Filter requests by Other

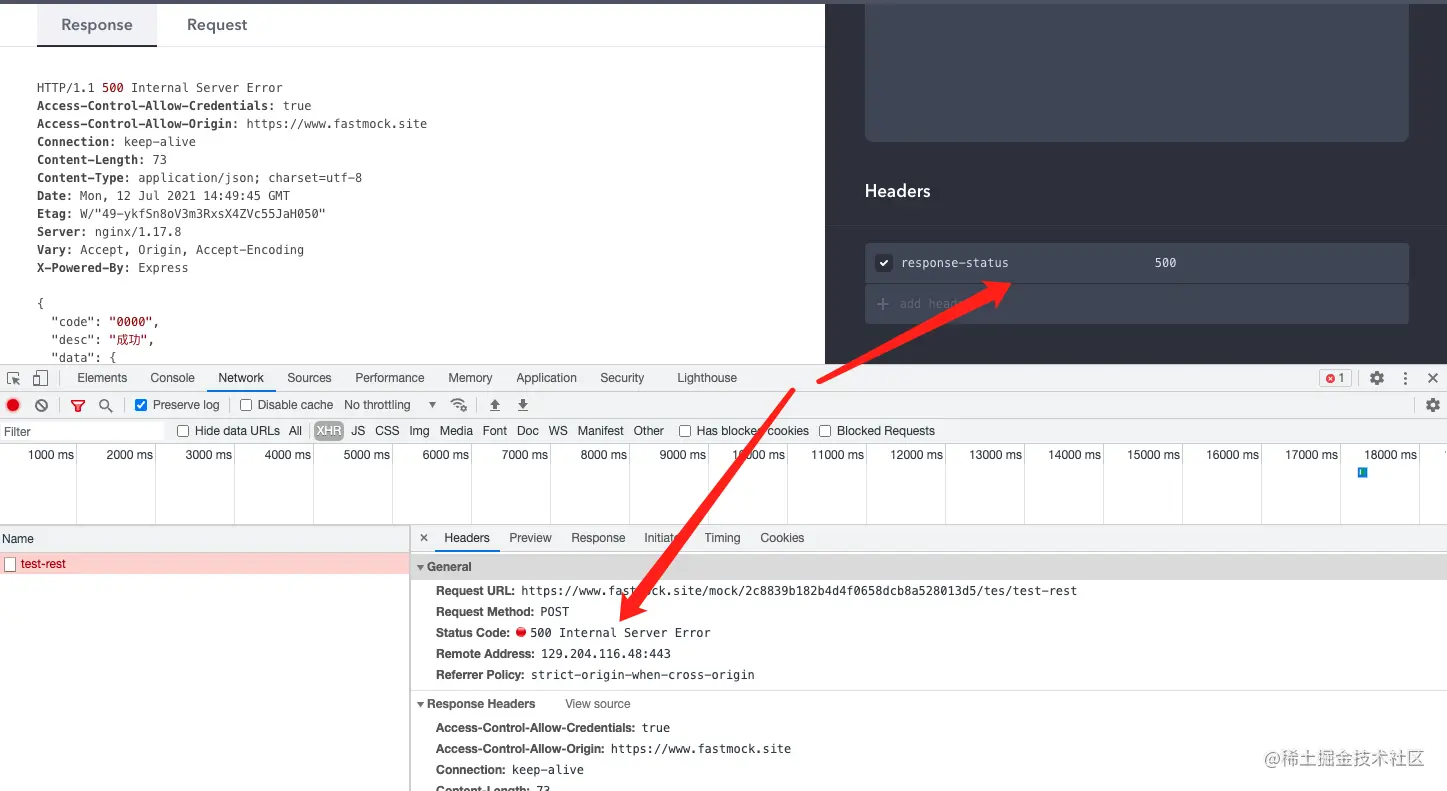(x=648, y=431)
